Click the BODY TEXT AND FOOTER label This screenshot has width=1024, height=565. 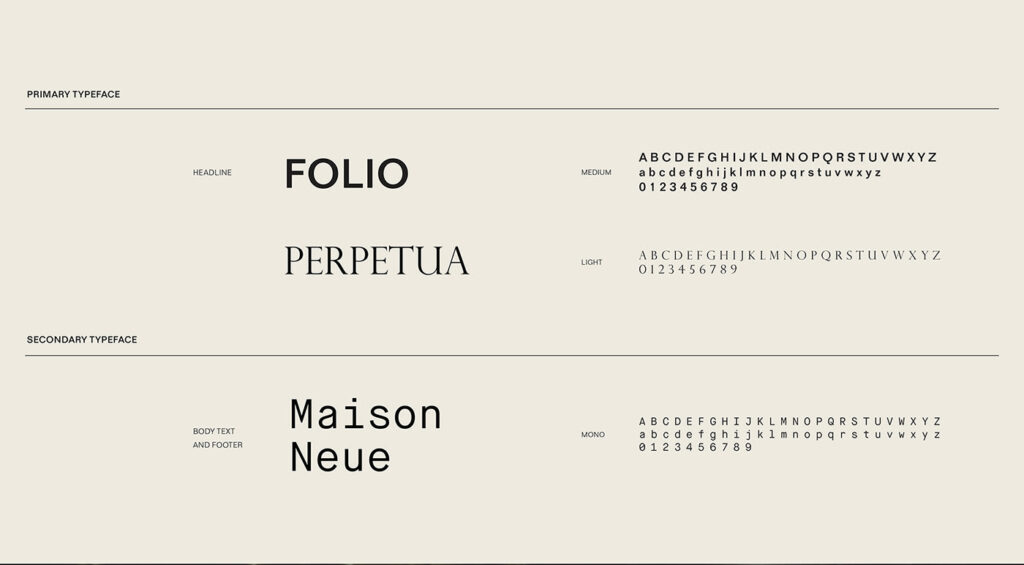(218, 438)
